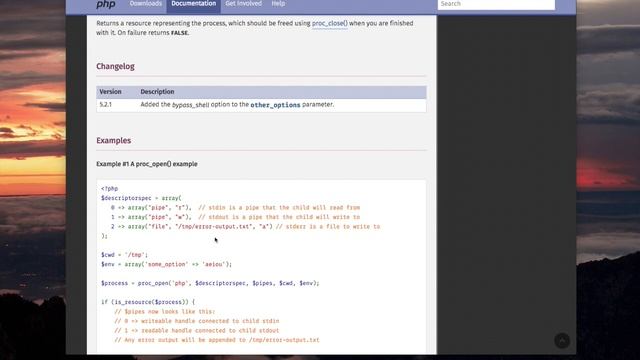This screenshot has width=640, height=360.
Task: Click the '$descriptorspec = array(' code line
Action: coord(141,198)
